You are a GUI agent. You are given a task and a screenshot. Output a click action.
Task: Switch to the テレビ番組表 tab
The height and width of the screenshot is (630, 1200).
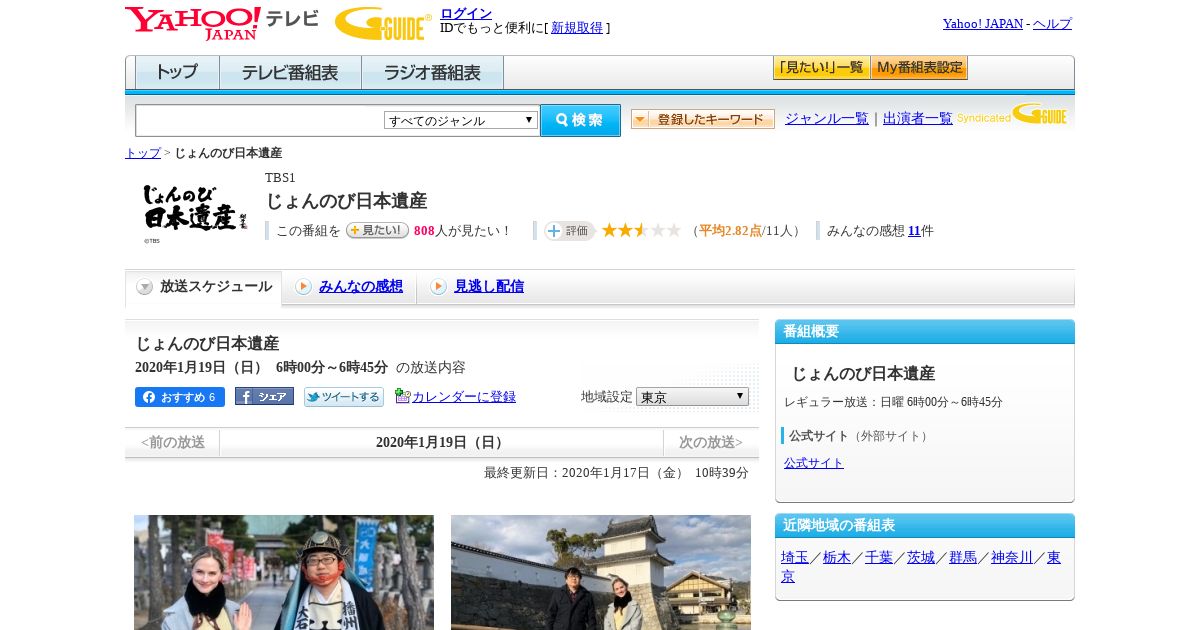(x=290, y=73)
